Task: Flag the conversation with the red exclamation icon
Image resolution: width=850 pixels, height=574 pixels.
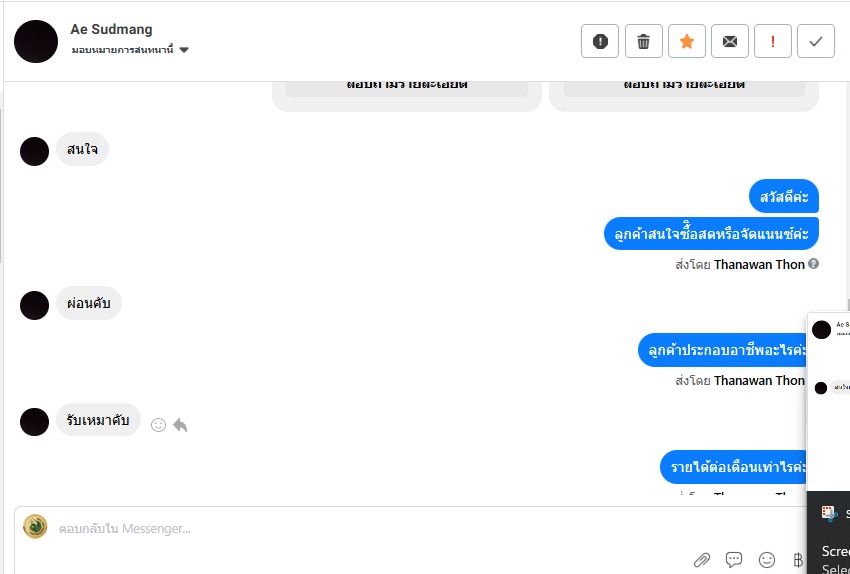Action: click(x=772, y=41)
